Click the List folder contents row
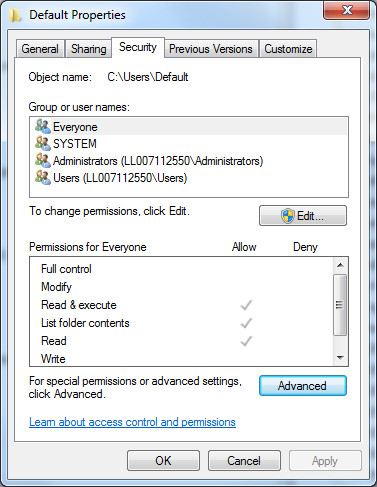 pyautogui.click(x=182, y=323)
